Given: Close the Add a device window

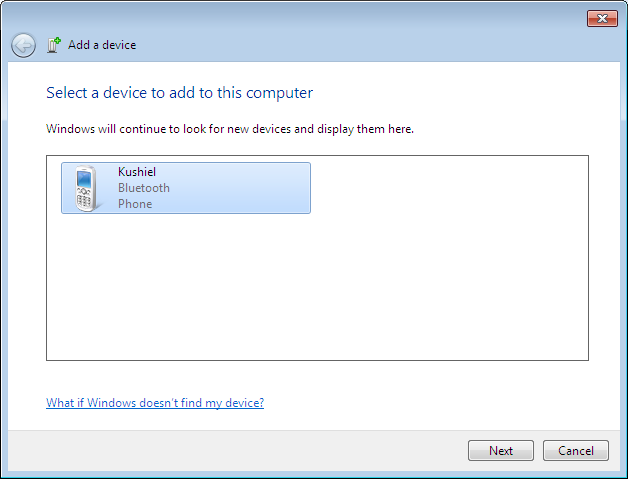Looking at the screenshot, I should pyautogui.click(x=601, y=18).
